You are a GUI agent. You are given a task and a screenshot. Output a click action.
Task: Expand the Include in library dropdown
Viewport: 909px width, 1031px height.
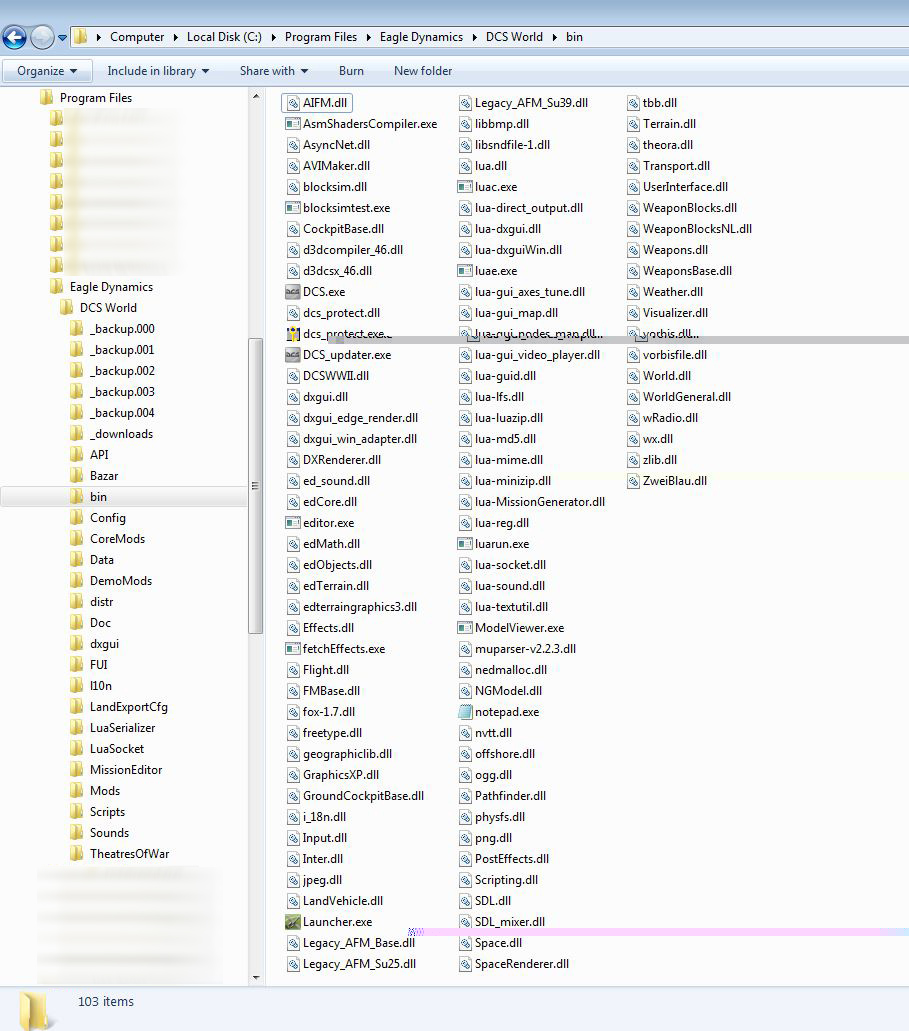(158, 71)
